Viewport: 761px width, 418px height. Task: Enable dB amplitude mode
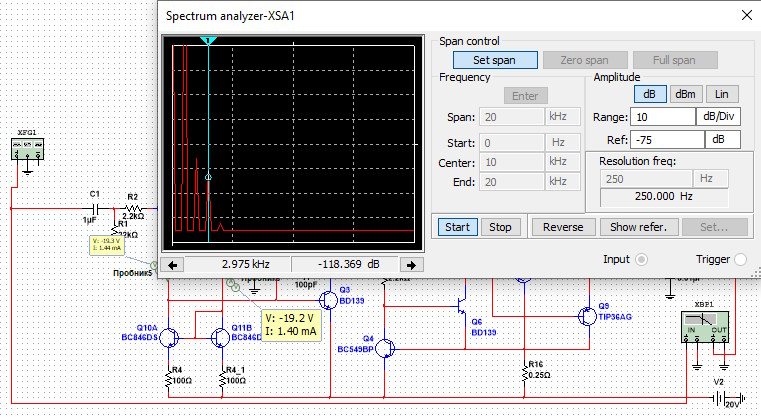tap(649, 93)
